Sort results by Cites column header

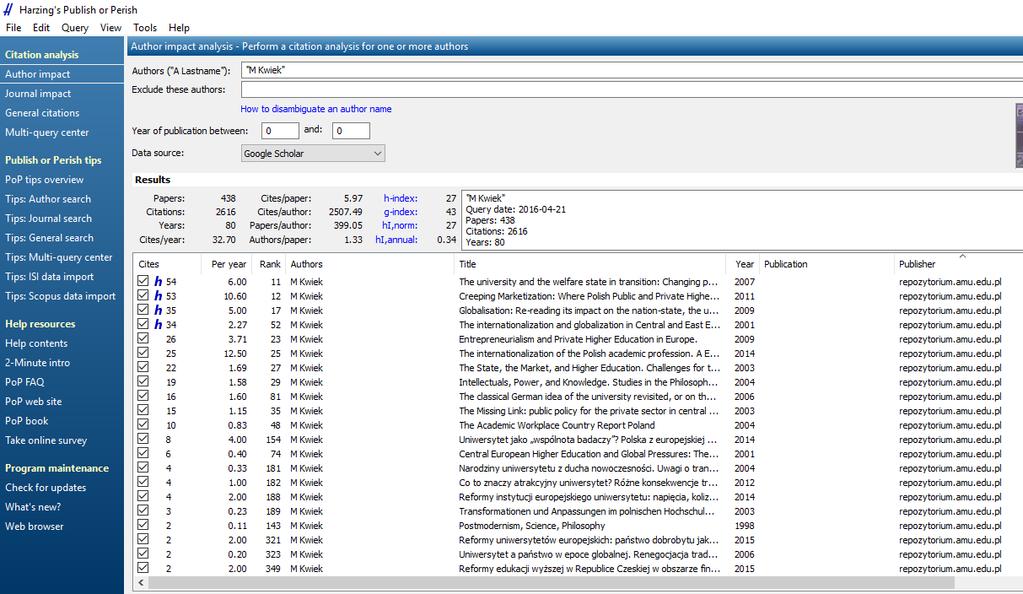(167, 264)
